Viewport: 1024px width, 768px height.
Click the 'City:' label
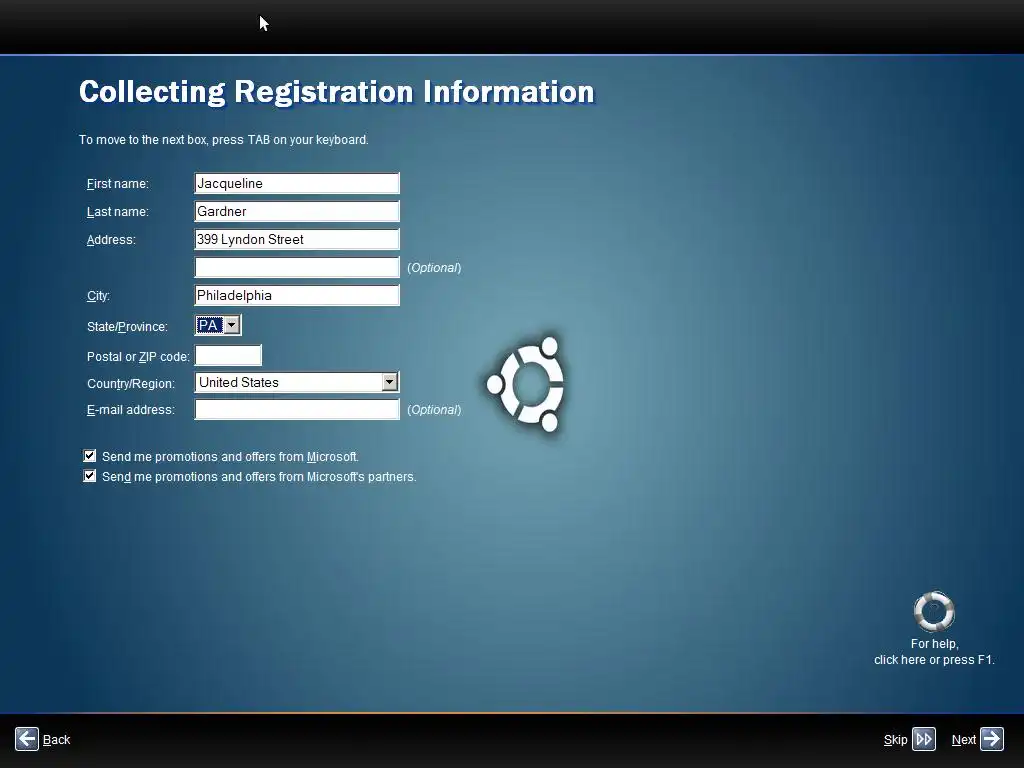(98, 296)
